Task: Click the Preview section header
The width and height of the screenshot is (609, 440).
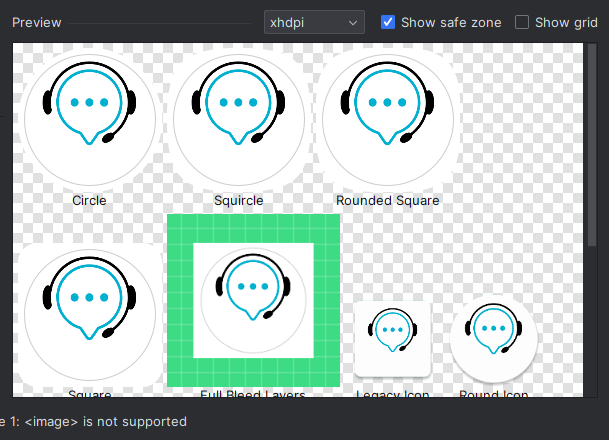Action: (36, 22)
